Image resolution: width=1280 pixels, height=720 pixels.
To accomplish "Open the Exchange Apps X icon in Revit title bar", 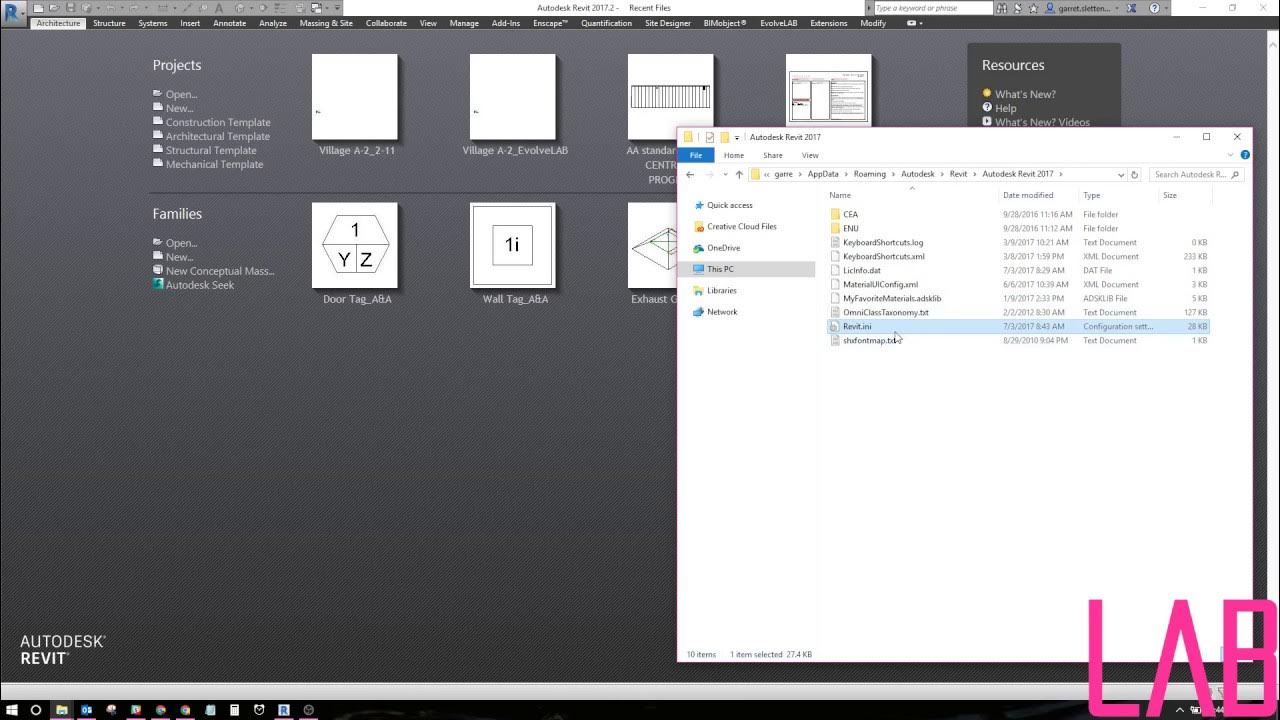I will (x=1132, y=8).
